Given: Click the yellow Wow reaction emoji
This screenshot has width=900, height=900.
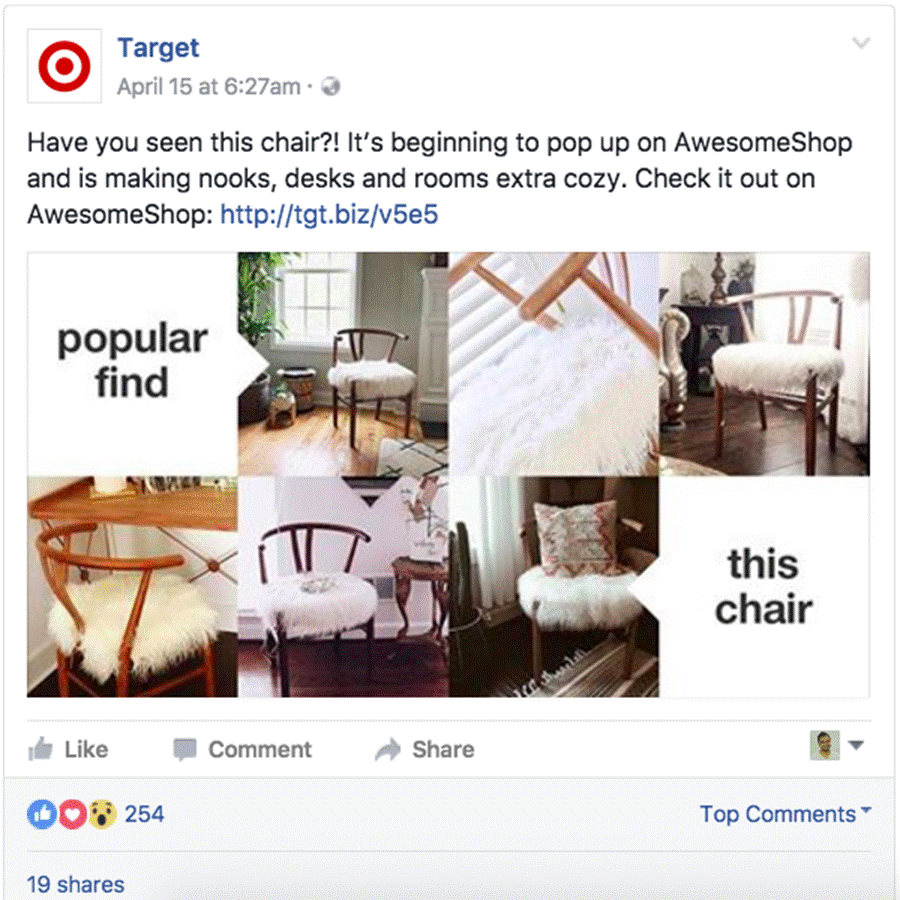Looking at the screenshot, I should 102,814.
